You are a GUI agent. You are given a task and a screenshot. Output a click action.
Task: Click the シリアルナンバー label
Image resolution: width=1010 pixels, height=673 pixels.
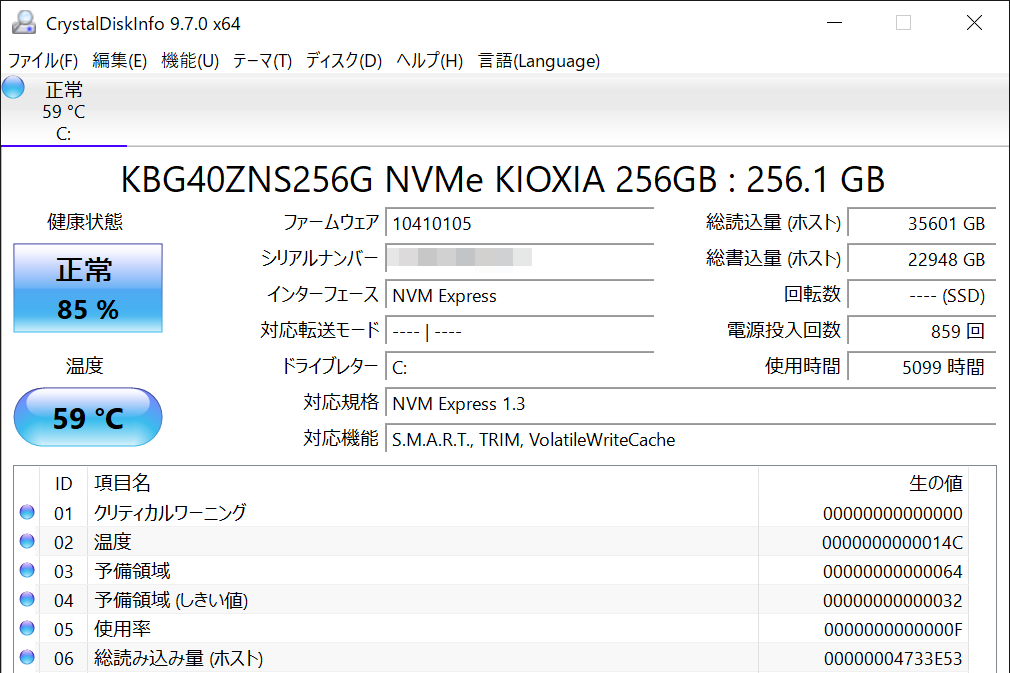pos(319,258)
